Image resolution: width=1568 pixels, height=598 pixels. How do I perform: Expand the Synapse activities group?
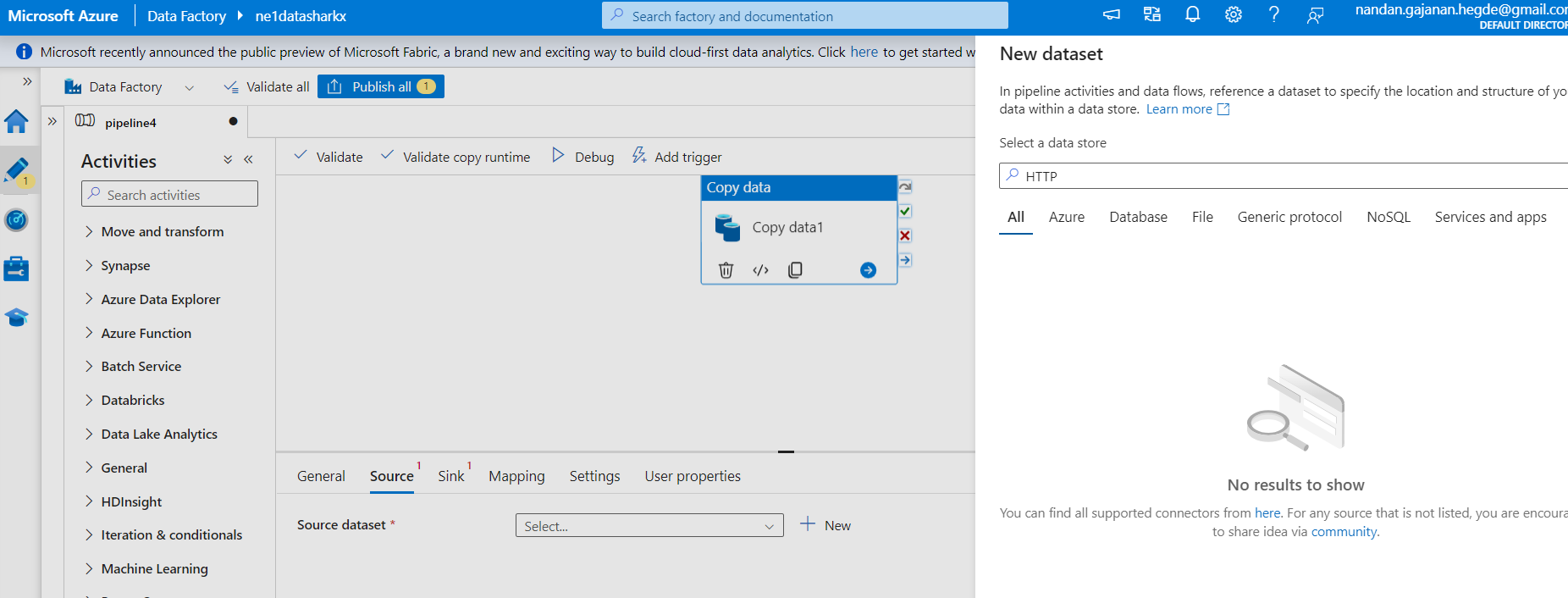tap(117, 265)
